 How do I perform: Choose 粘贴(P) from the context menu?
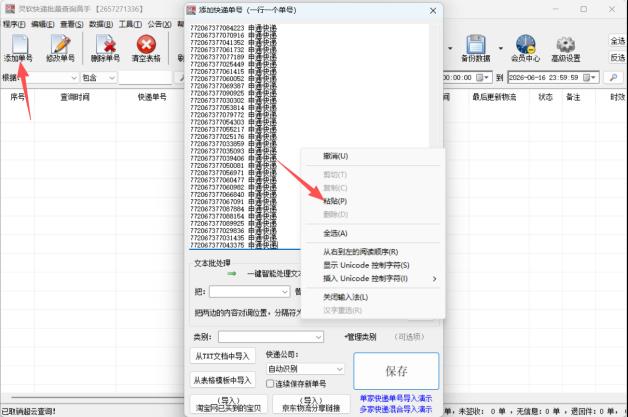tap(335, 201)
